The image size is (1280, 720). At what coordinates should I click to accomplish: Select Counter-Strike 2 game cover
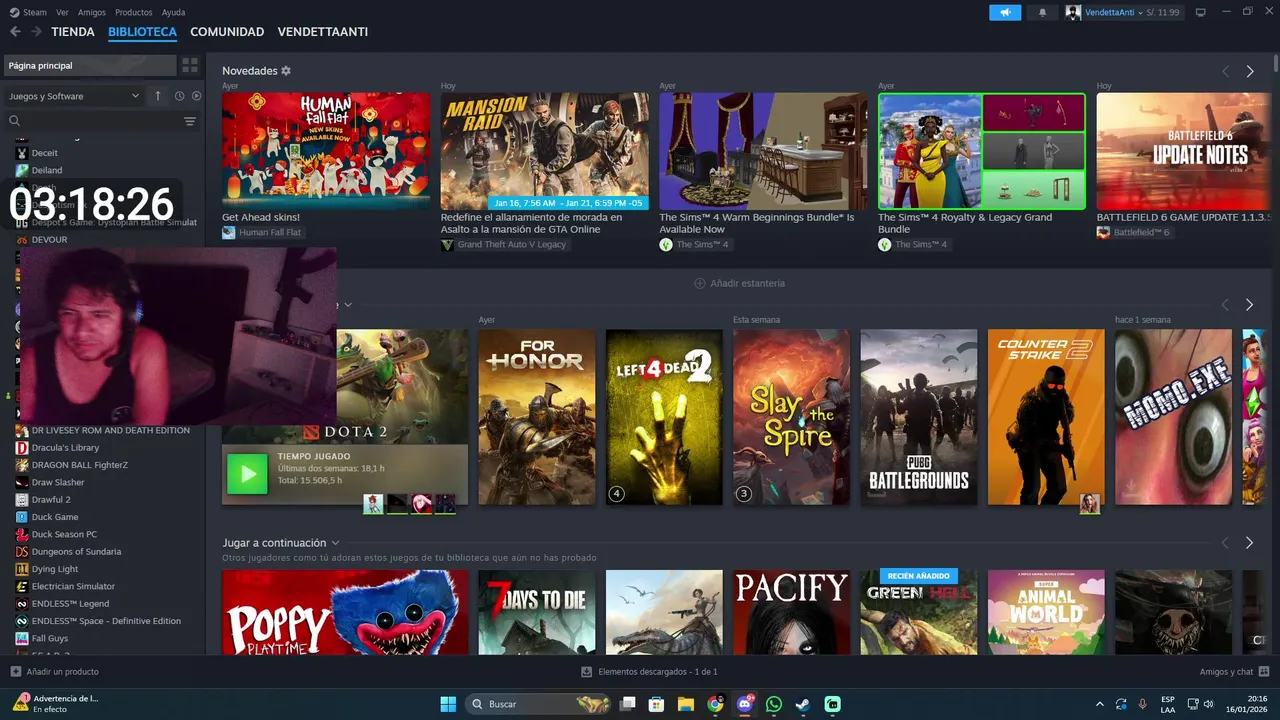pyautogui.click(x=1047, y=417)
